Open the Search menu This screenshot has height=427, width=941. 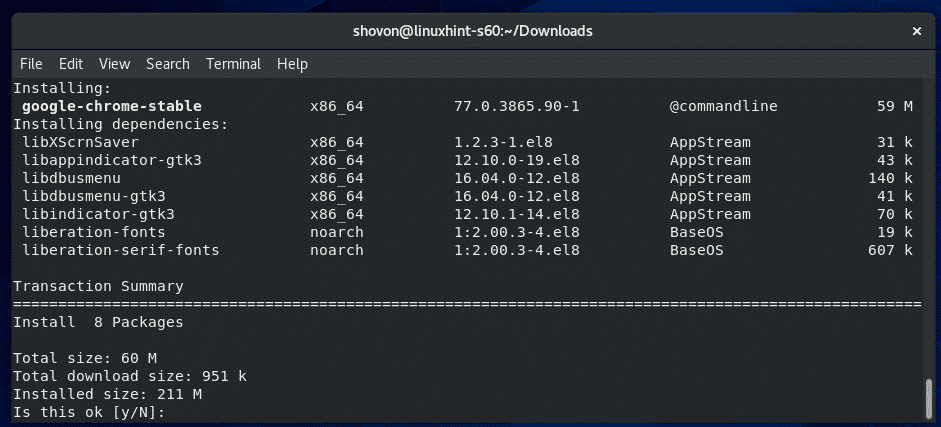click(x=167, y=64)
